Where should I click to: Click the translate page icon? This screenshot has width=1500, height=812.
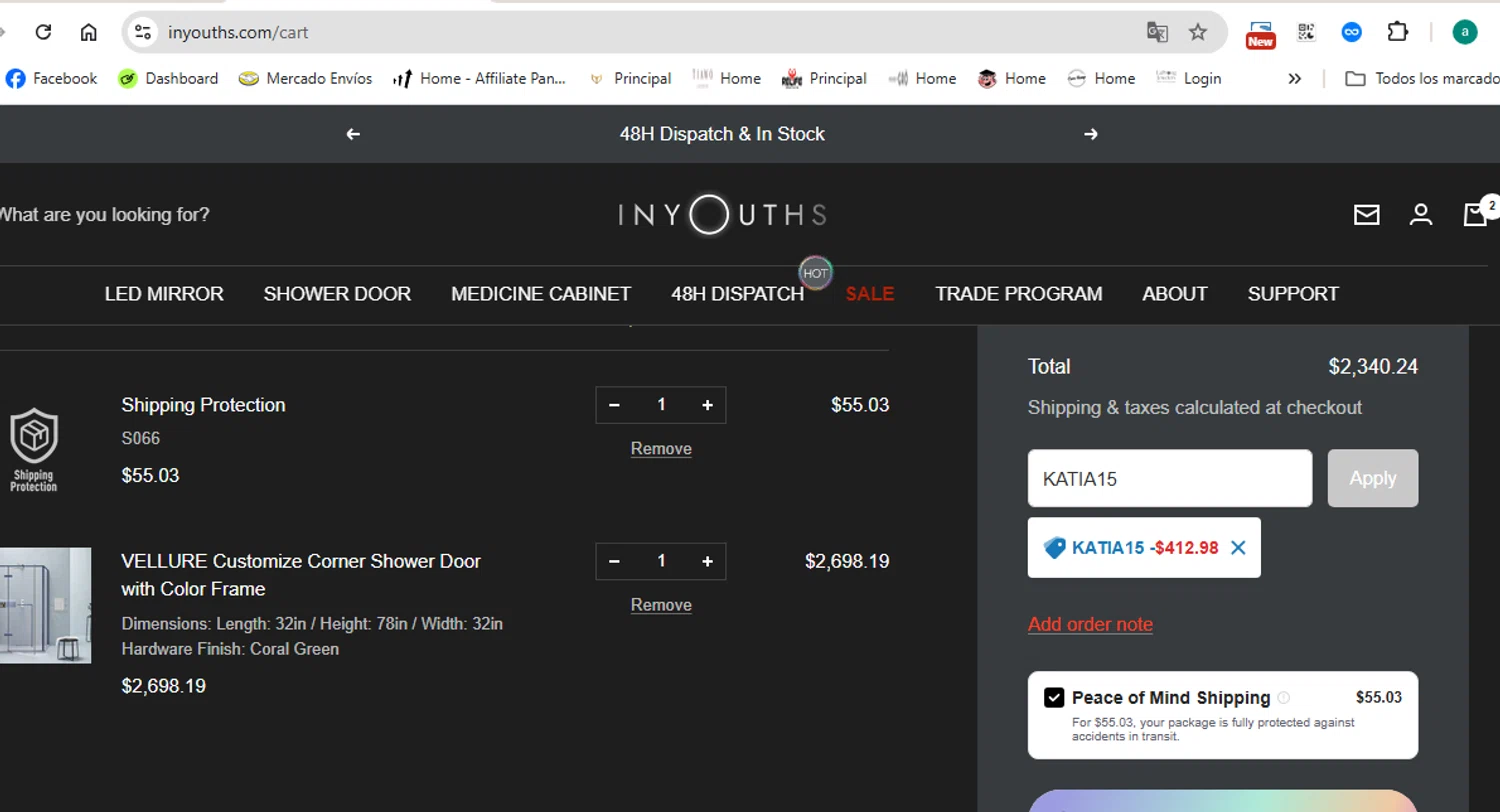click(x=1157, y=32)
